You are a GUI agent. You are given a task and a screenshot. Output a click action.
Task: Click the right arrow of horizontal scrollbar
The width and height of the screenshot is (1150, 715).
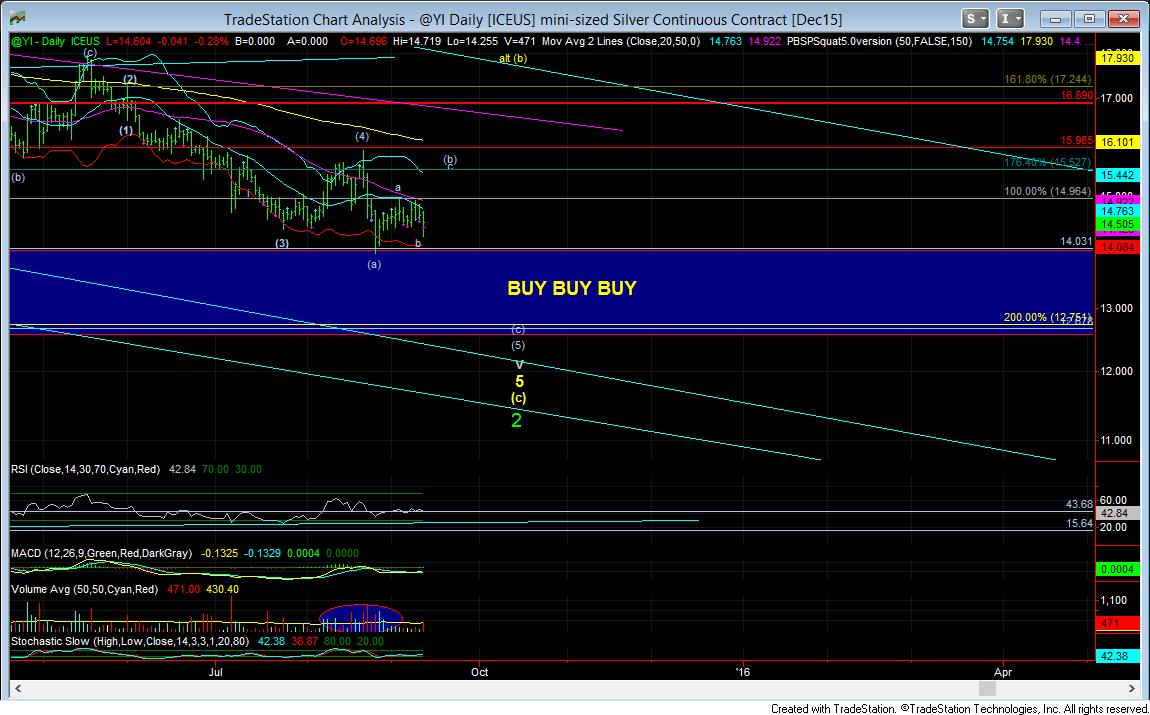coord(1132,689)
